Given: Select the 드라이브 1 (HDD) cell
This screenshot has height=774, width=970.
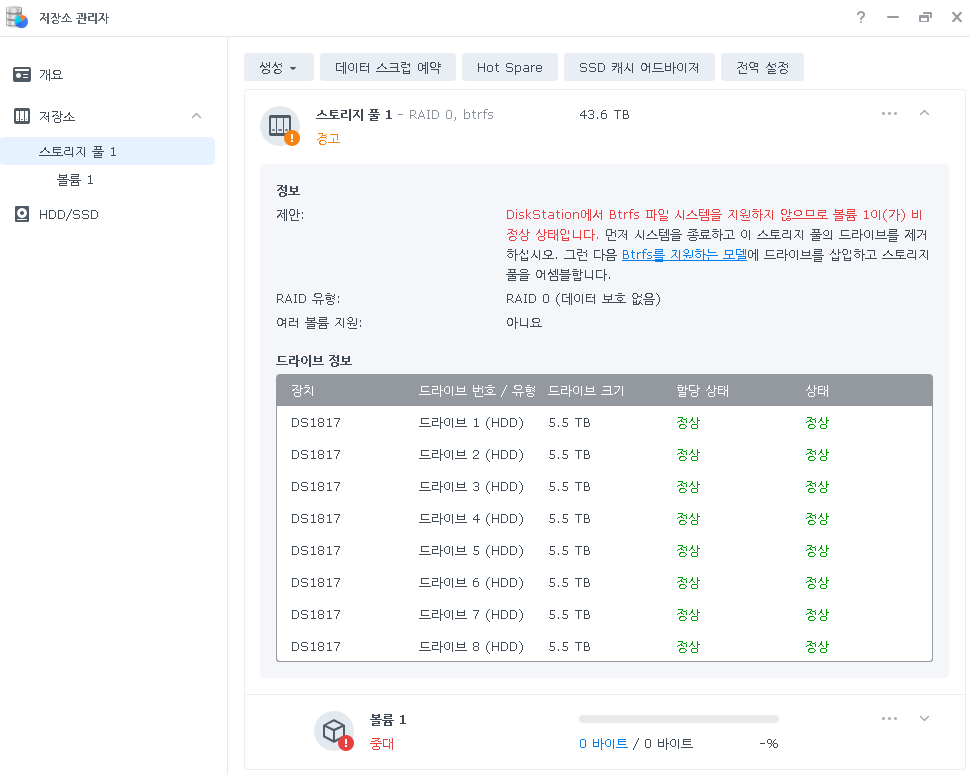Looking at the screenshot, I should (471, 423).
